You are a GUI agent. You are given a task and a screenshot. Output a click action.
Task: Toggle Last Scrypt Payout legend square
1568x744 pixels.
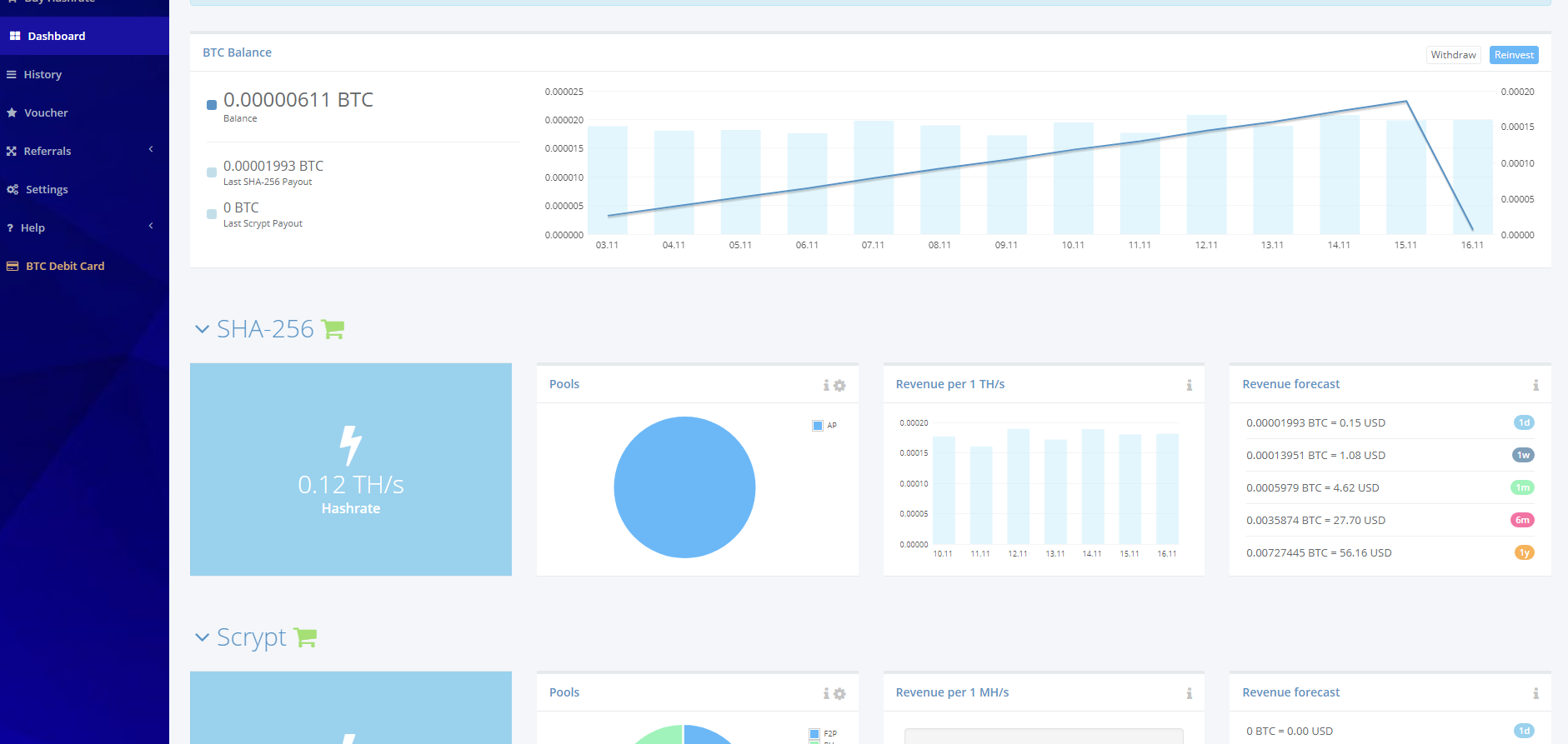click(x=212, y=214)
